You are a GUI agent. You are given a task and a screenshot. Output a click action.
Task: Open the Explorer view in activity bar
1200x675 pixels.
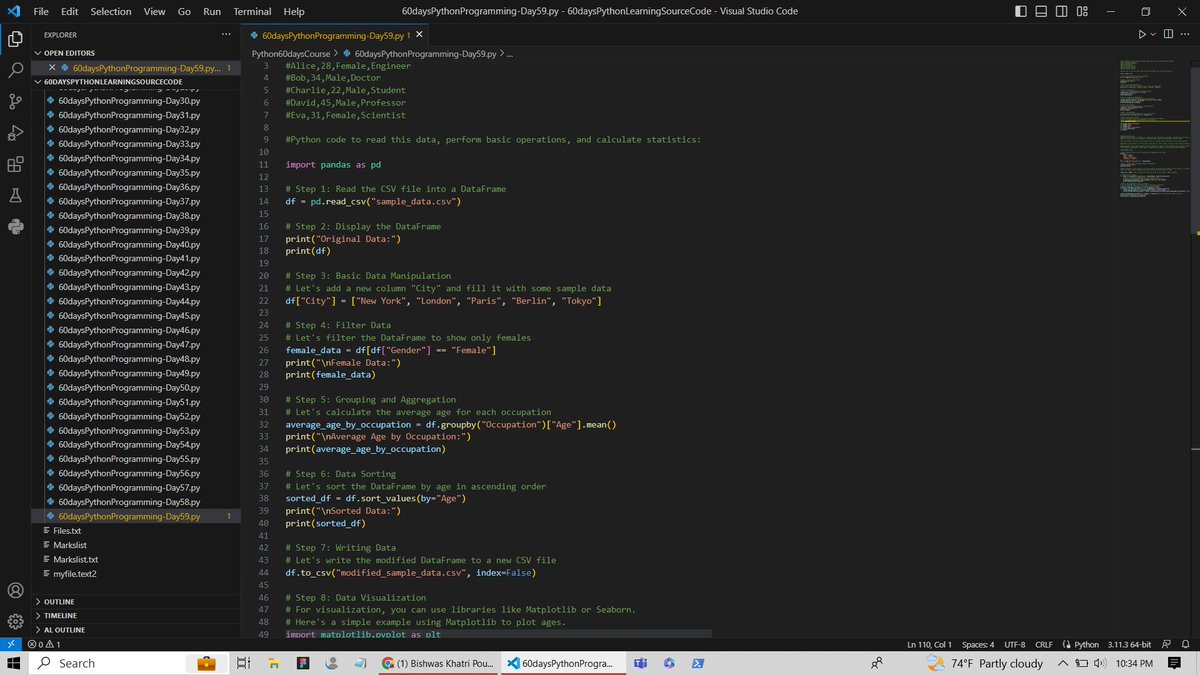[15, 39]
